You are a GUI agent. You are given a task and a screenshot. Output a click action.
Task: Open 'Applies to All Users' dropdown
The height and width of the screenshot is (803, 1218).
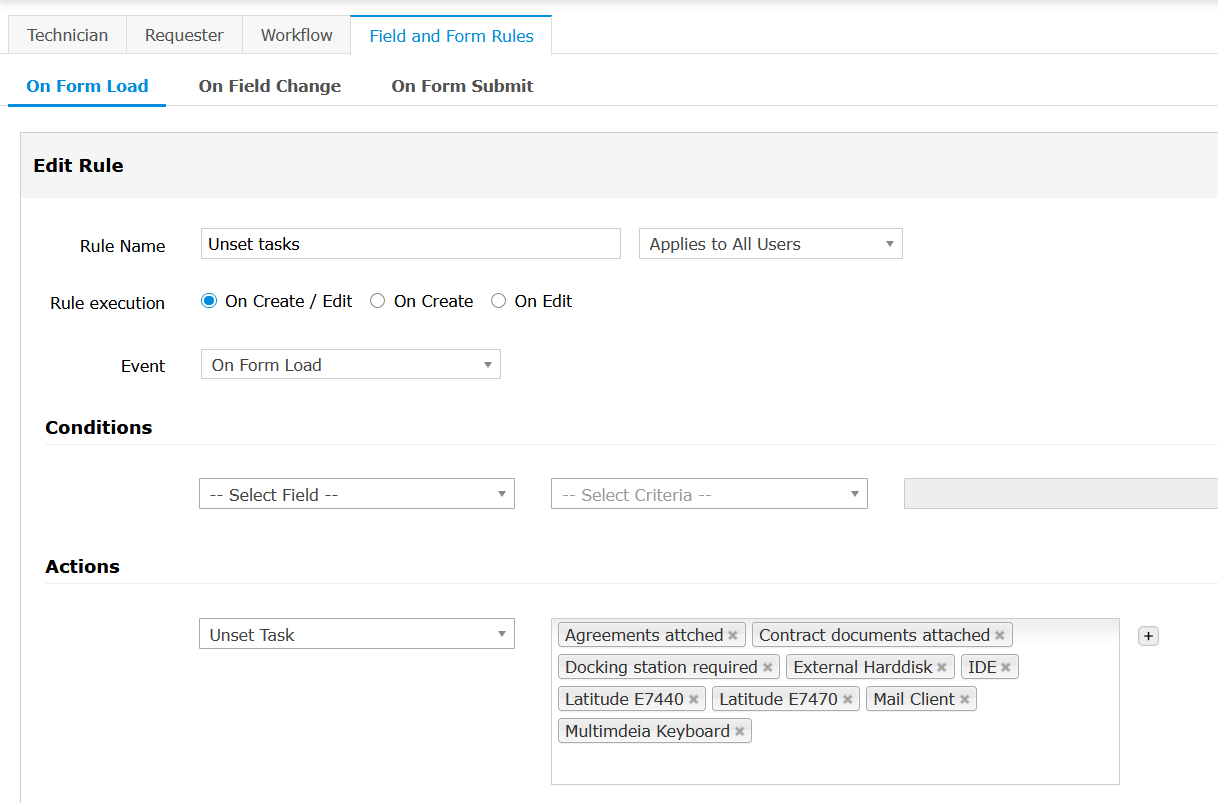[771, 244]
